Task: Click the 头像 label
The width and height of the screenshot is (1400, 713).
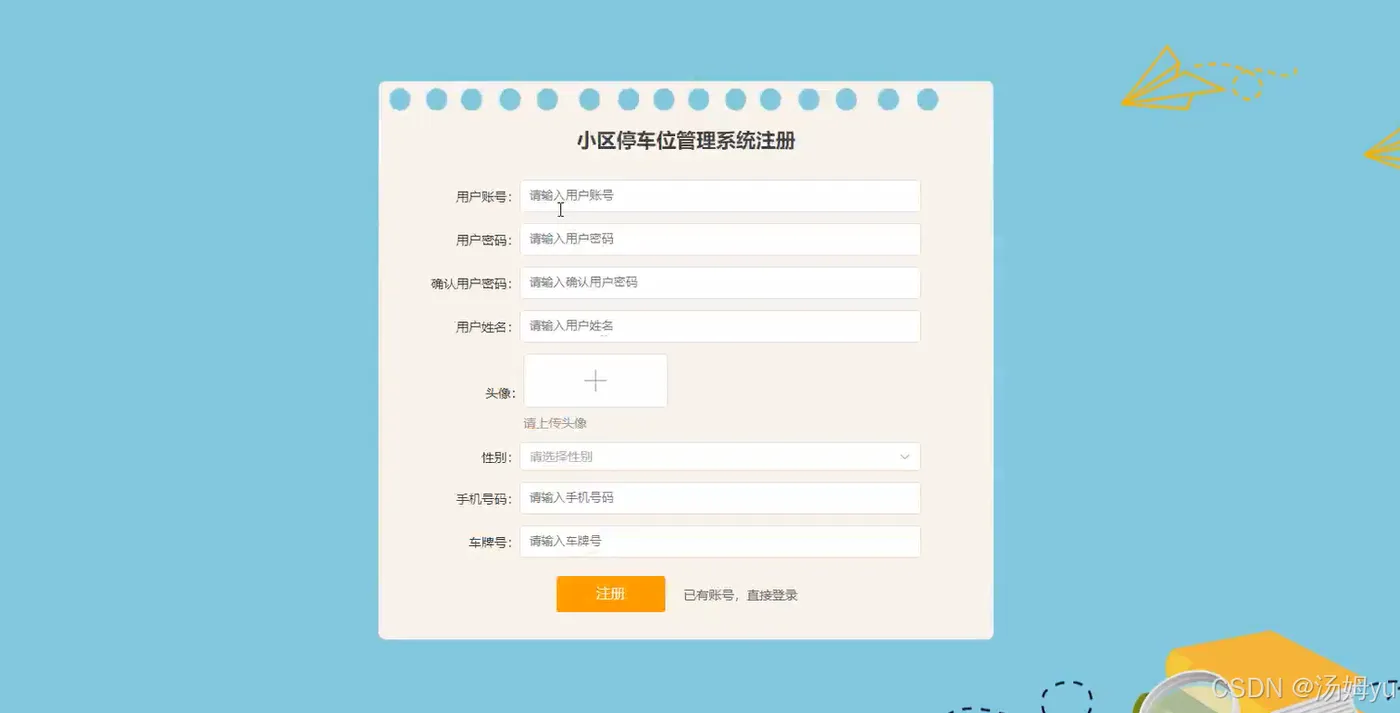Action: point(500,394)
